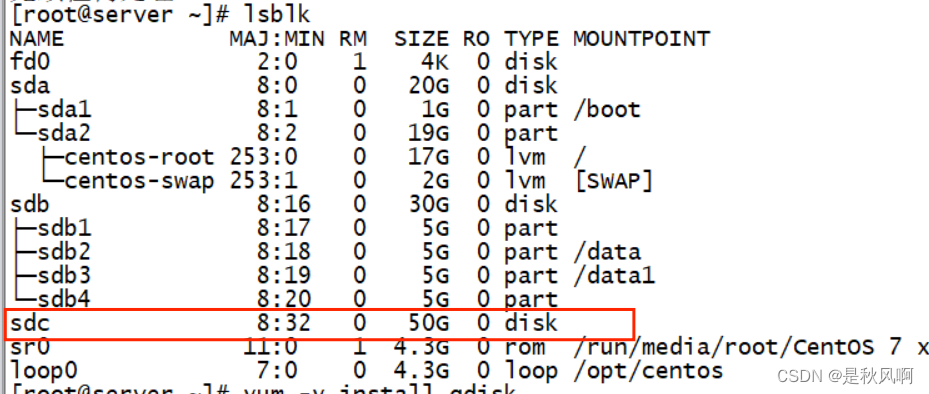Click the 2G size of centos-swap
Image resolution: width=929 pixels, height=394 pixels.
pyautogui.click(x=435, y=180)
